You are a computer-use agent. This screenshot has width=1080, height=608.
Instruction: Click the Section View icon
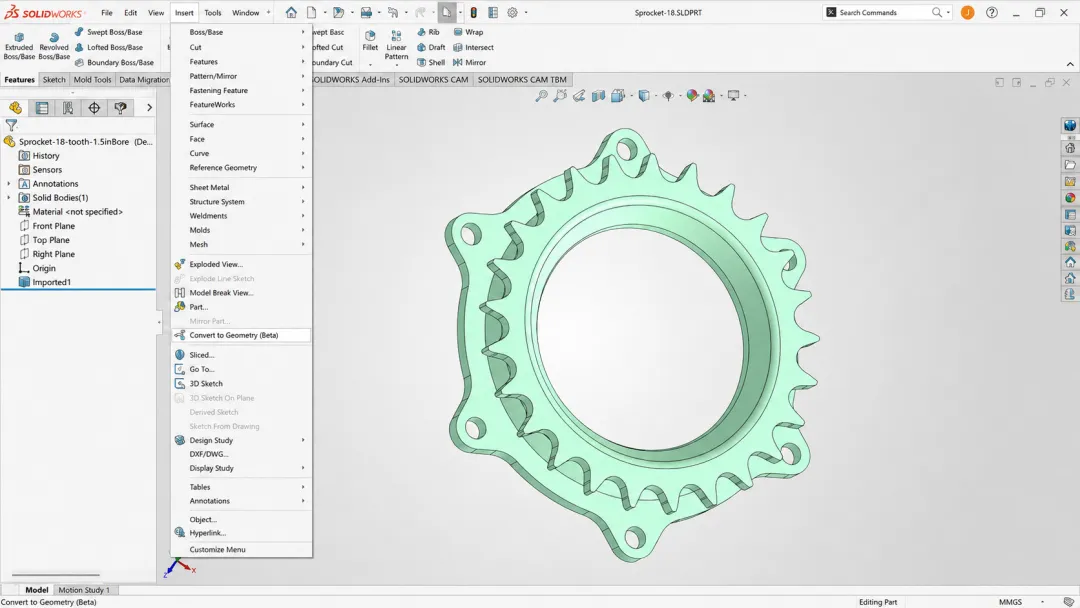tap(598, 96)
